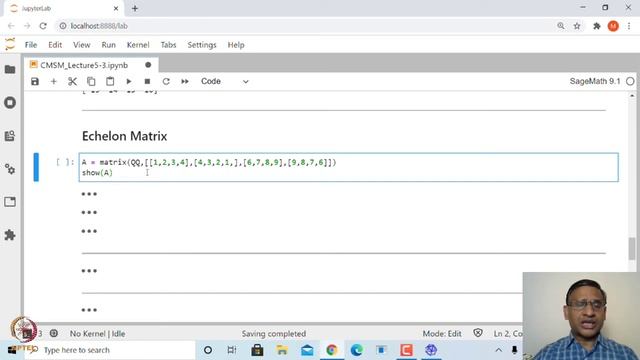This screenshot has width=640, height=360.
Task: Restart kernel and run all cells
Action: click(185, 81)
